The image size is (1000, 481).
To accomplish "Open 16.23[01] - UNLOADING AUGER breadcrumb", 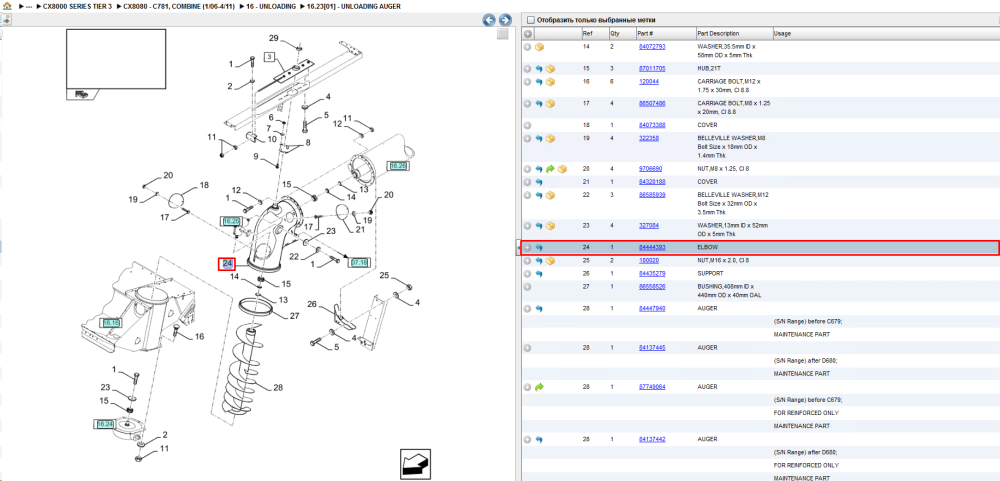I will click(x=354, y=6).
